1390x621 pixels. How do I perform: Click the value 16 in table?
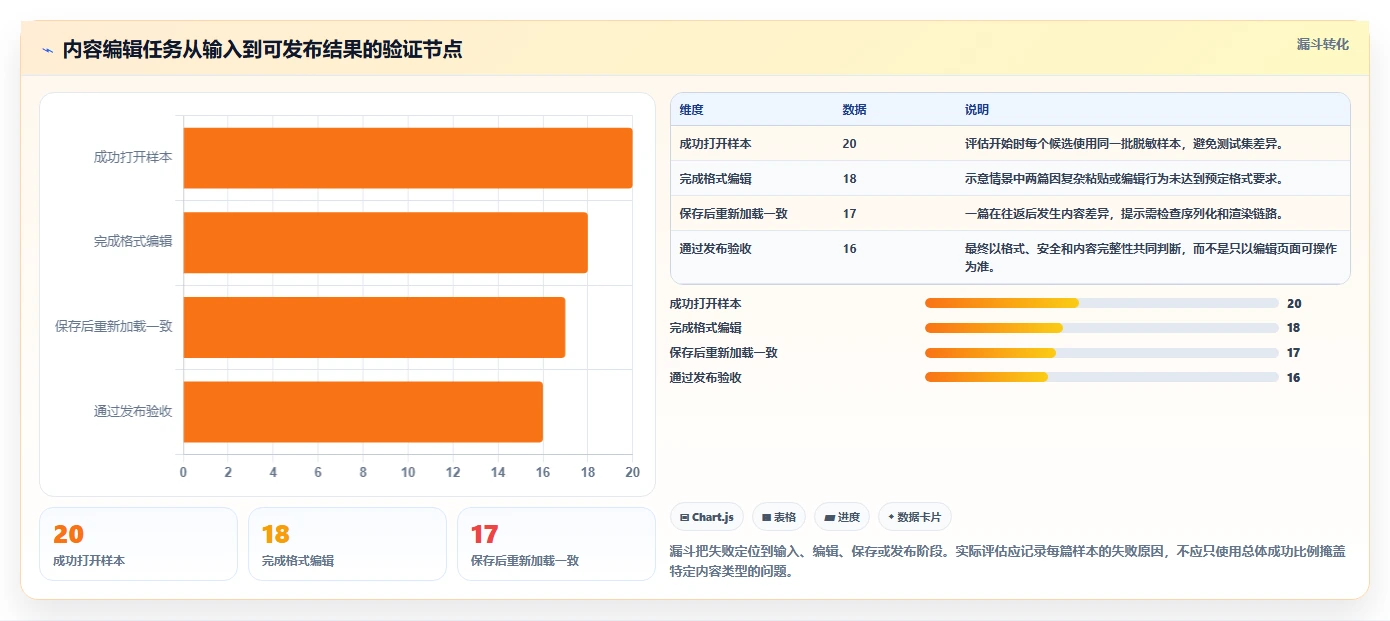(850, 248)
